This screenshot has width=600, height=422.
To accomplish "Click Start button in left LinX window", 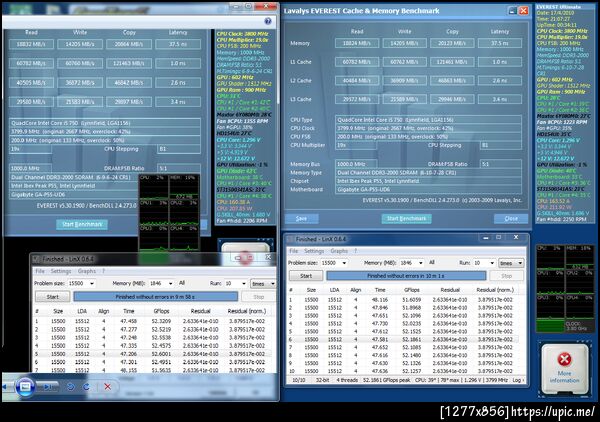I will [x=52, y=297].
